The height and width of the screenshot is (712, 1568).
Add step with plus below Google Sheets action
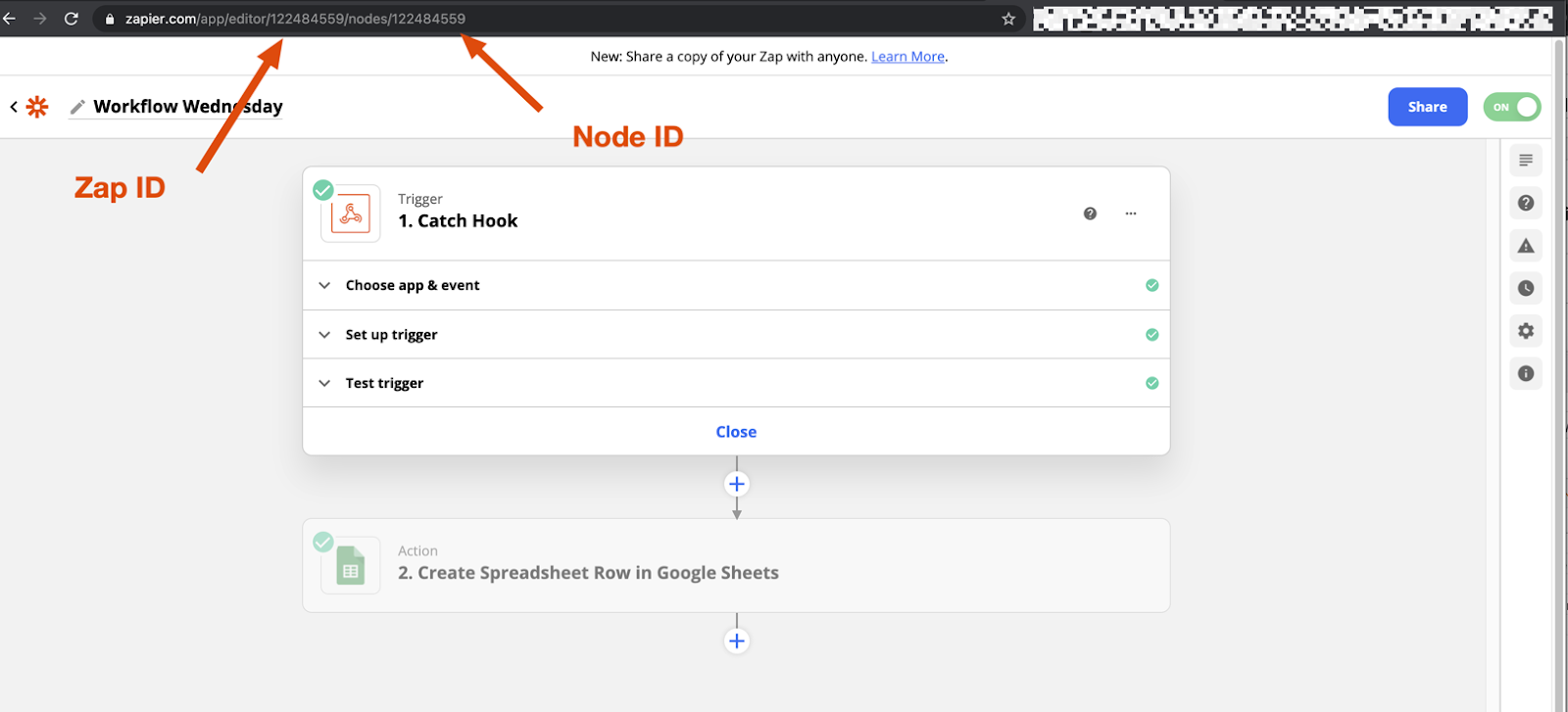tap(737, 641)
